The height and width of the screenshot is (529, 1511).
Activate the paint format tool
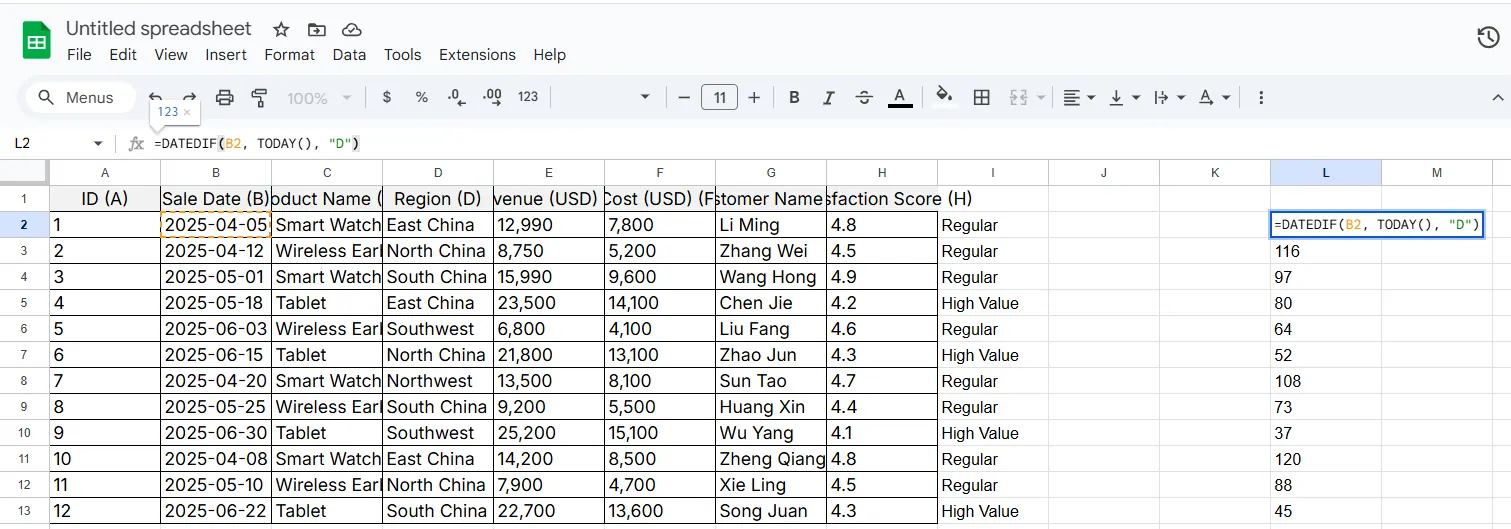pyautogui.click(x=259, y=97)
